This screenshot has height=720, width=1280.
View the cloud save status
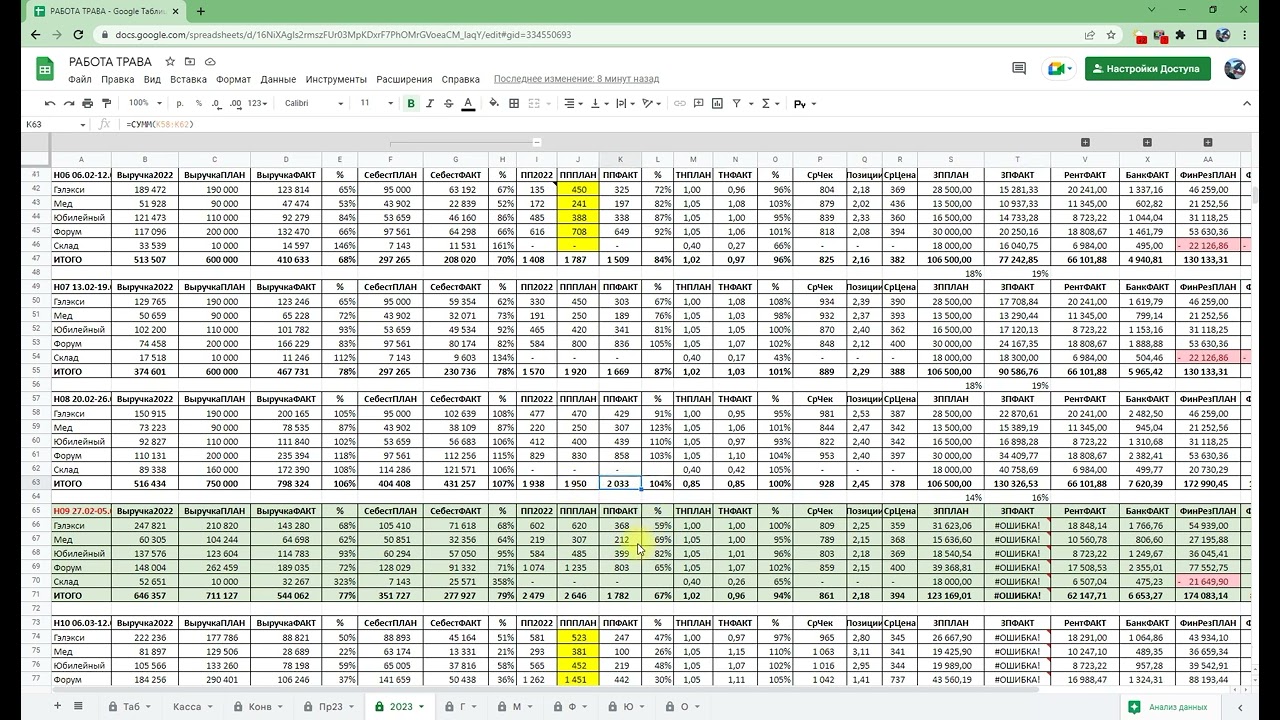pyautogui.click(x=210, y=62)
